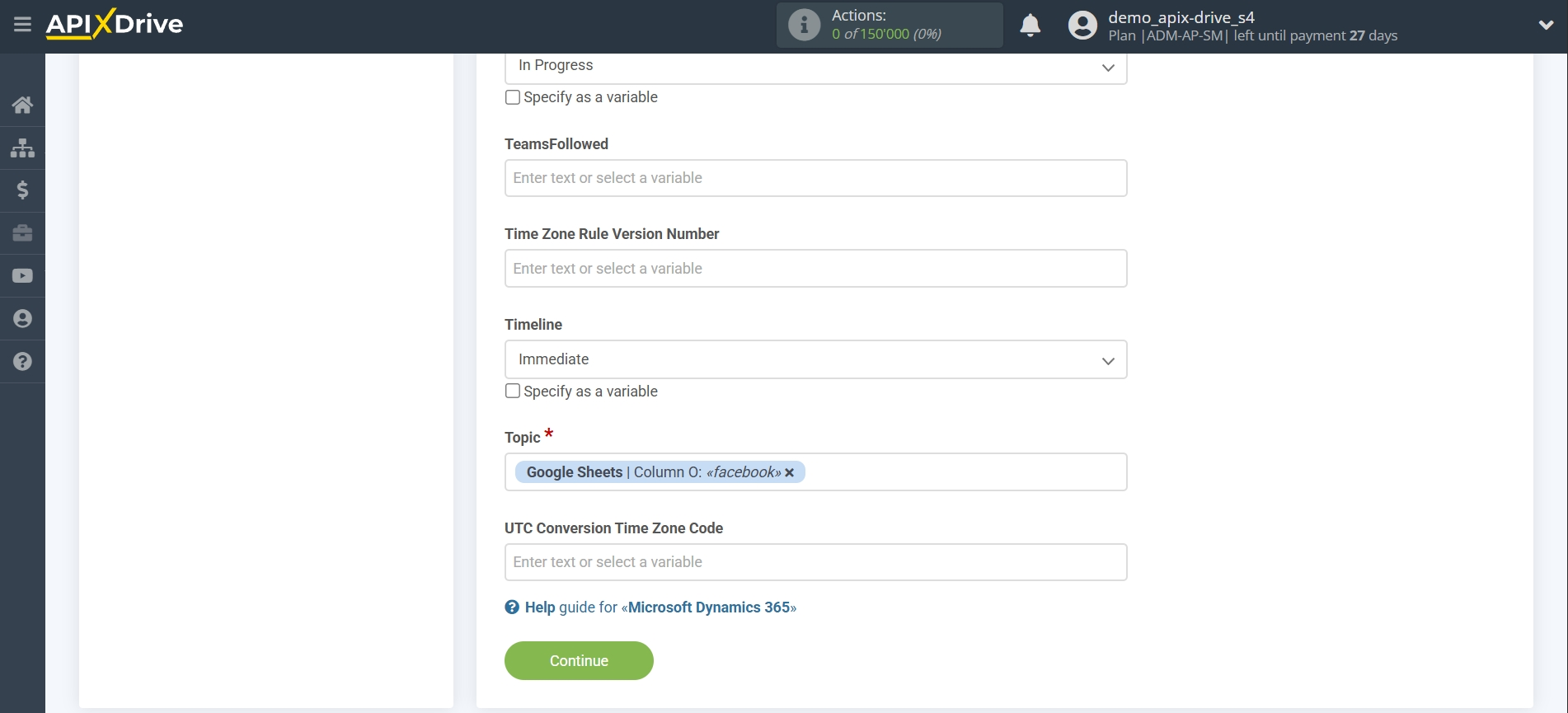Click the green Continue button
The image size is (1568, 713).
[579, 661]
